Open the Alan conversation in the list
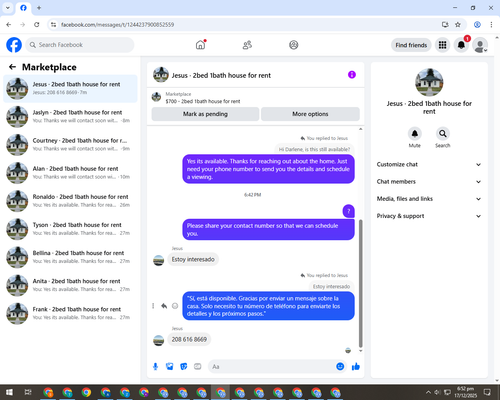The width and height of the screenshot is (500, 400). click(x=70, y=173)
